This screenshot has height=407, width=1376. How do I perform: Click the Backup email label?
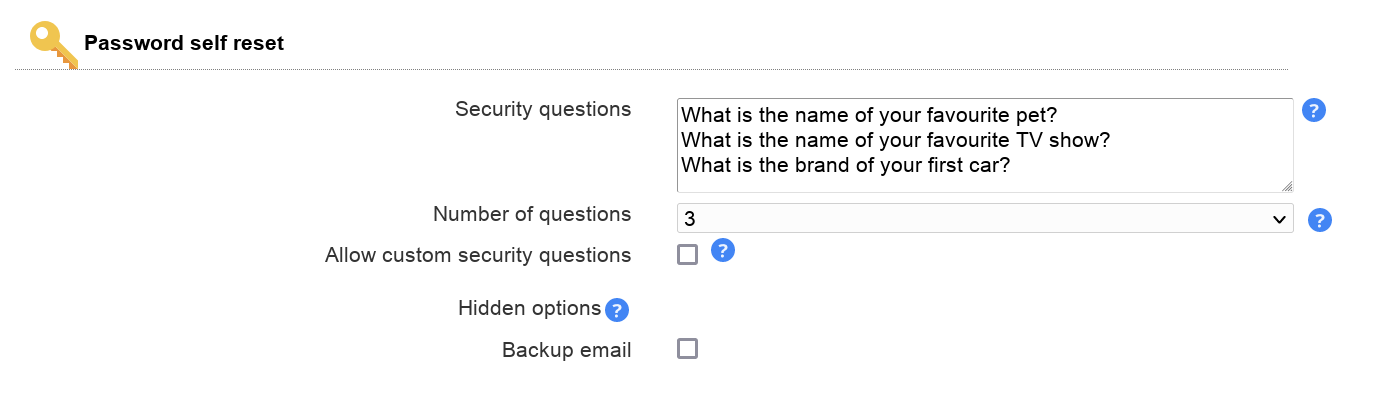[x=566, y=350]
